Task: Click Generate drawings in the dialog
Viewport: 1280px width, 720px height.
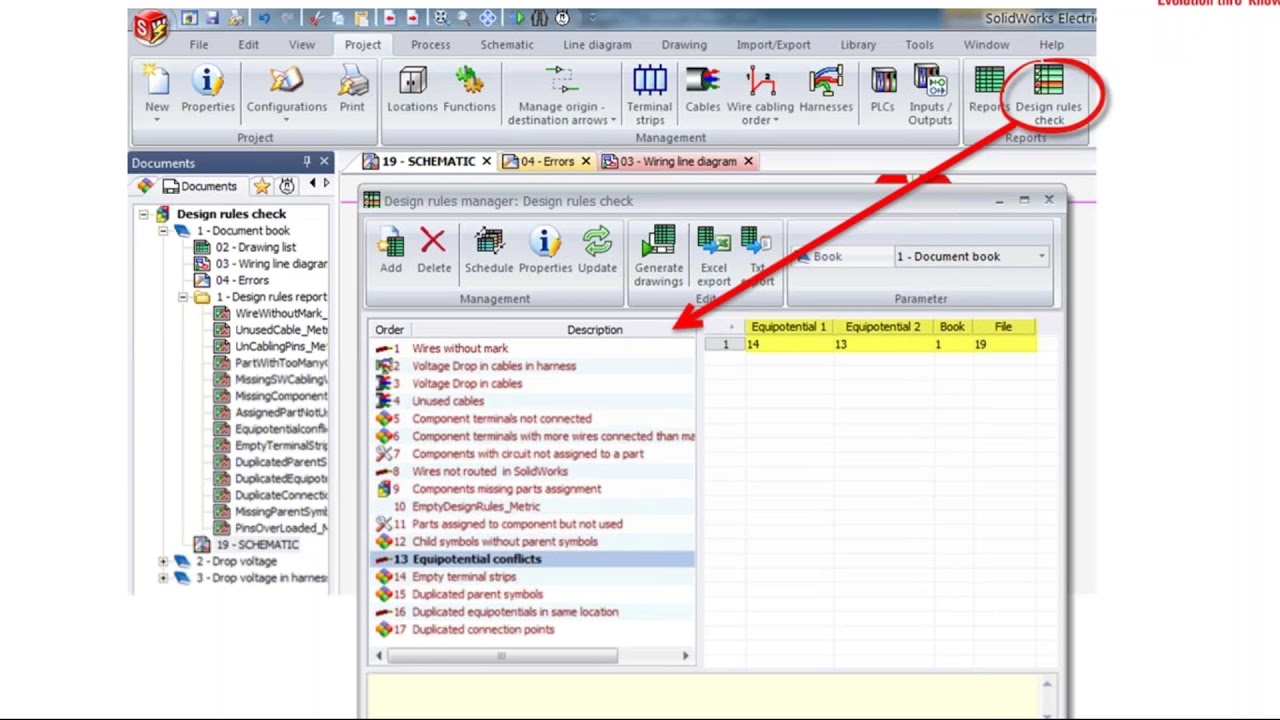Action: pos(658,257)
